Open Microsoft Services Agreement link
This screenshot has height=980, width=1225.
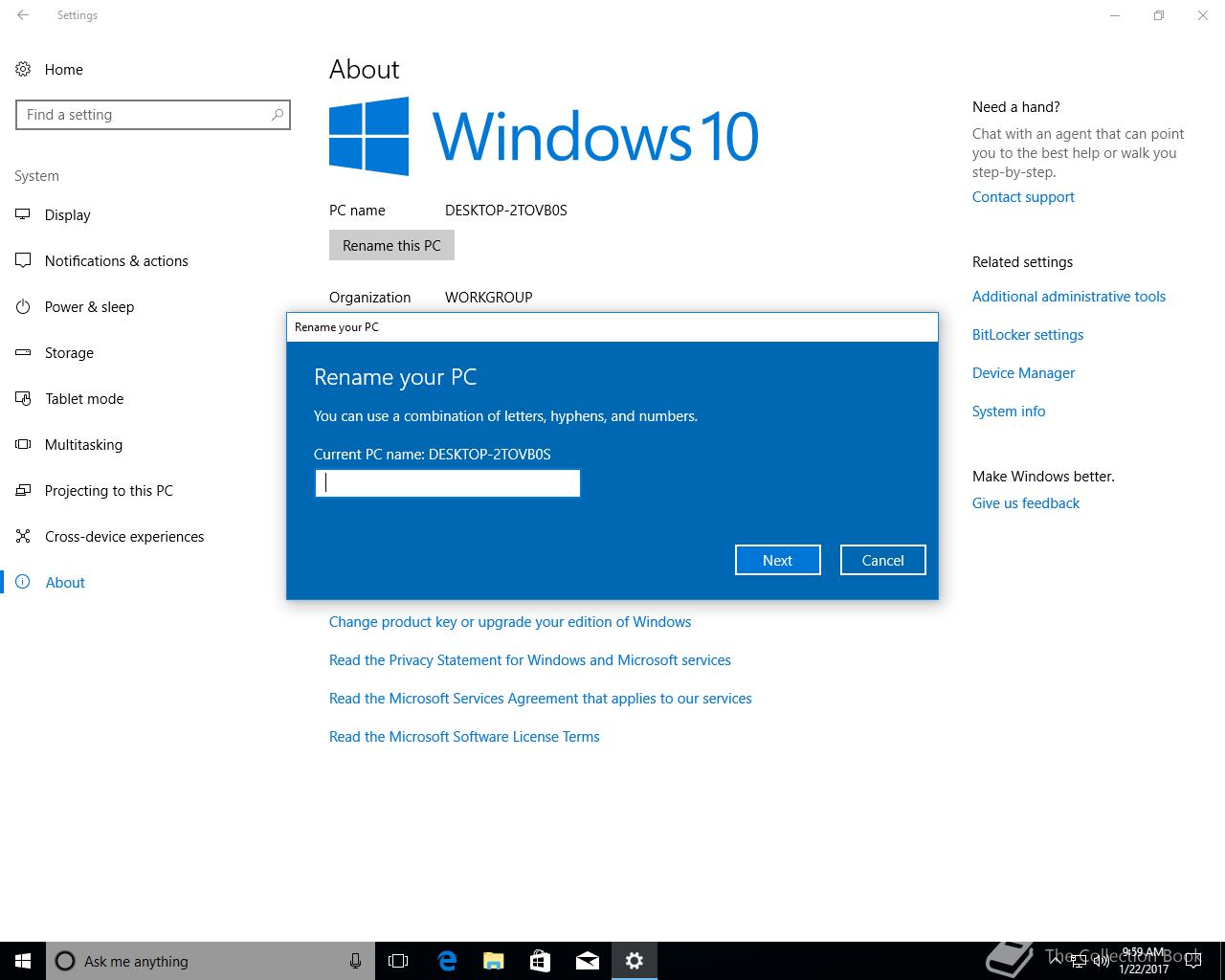click(541, 699)
